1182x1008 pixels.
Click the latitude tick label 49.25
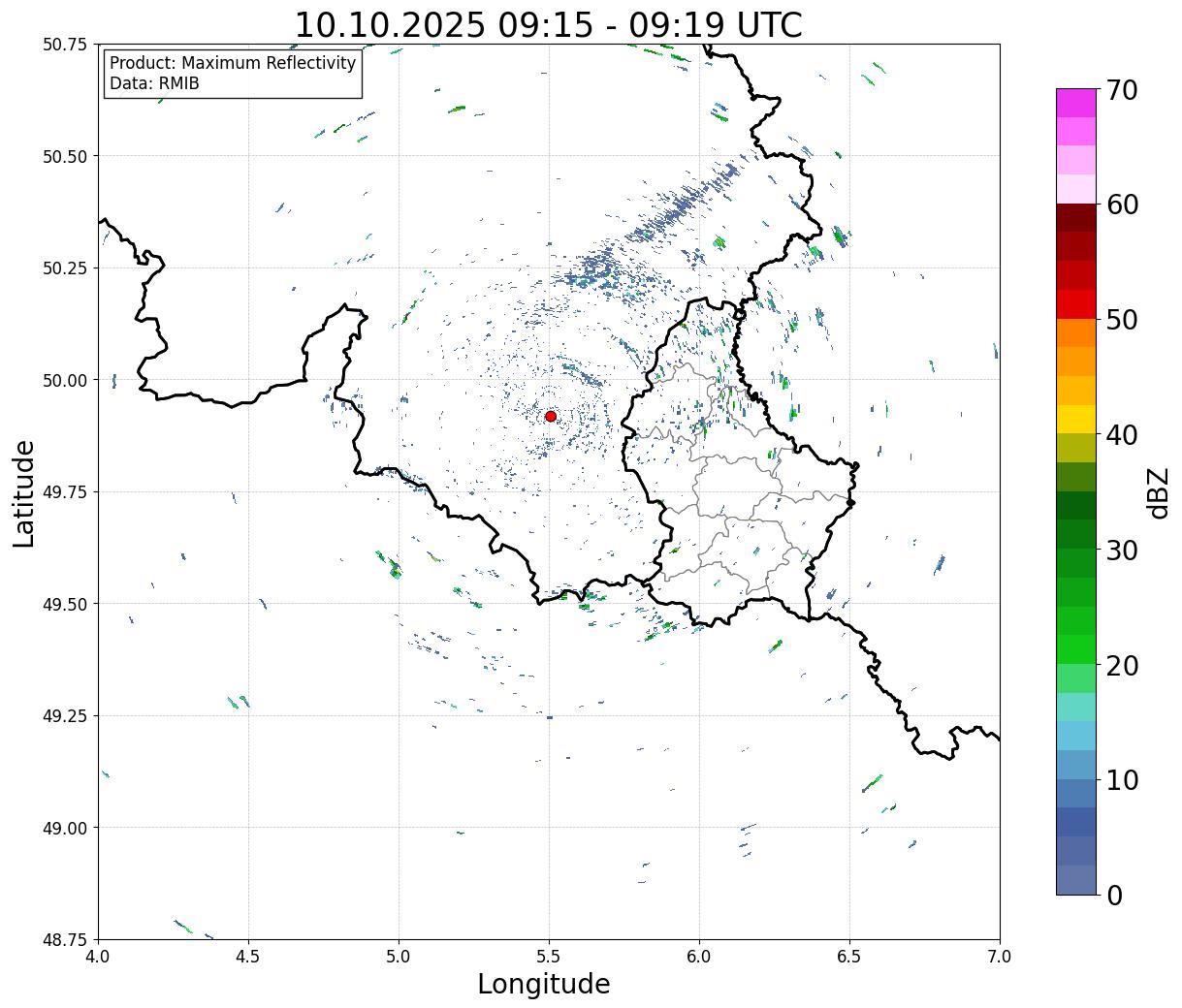(x=65, y=716)
